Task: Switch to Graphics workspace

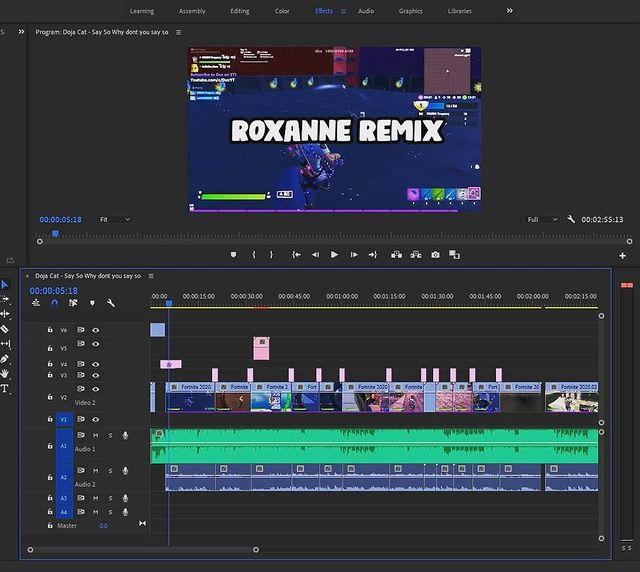Action: point(410,11)
